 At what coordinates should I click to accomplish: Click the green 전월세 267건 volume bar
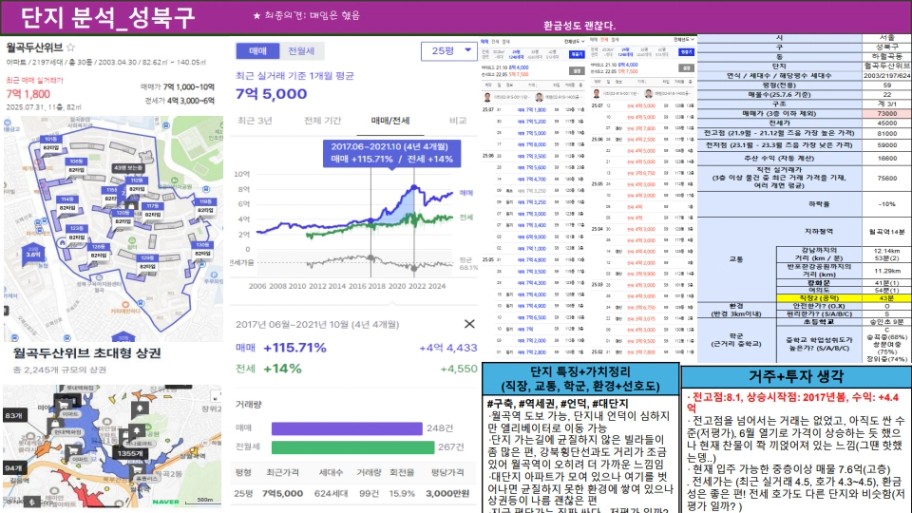[x=353, y=447]
